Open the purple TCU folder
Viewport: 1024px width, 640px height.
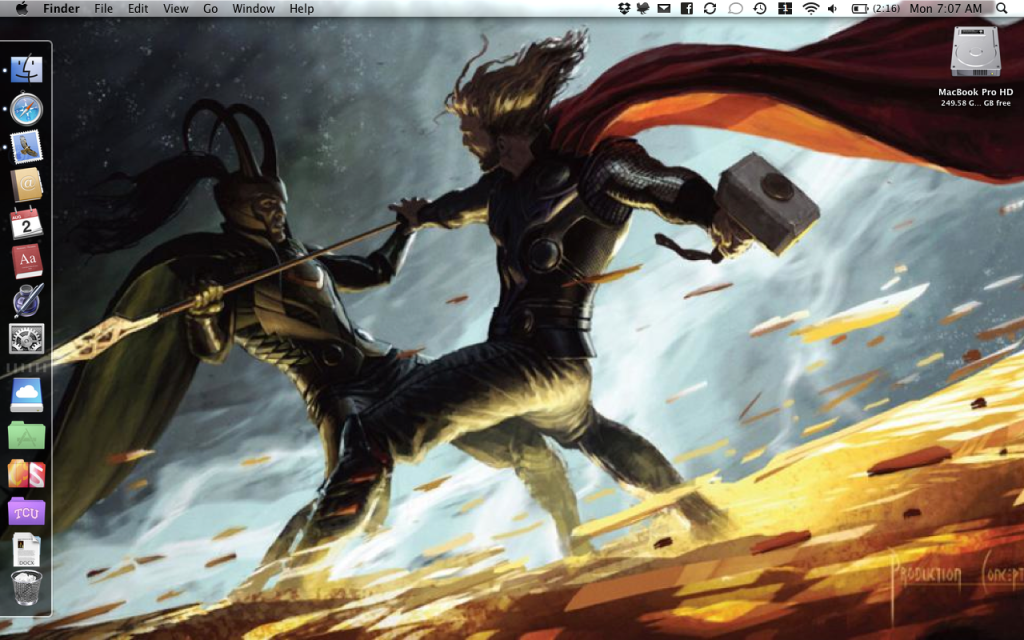click(x=27, y=512)
